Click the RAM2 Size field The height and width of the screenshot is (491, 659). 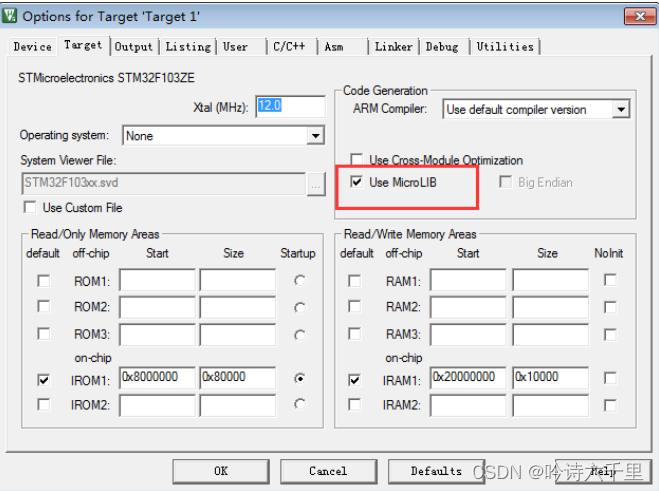click(x=551, y=307)
